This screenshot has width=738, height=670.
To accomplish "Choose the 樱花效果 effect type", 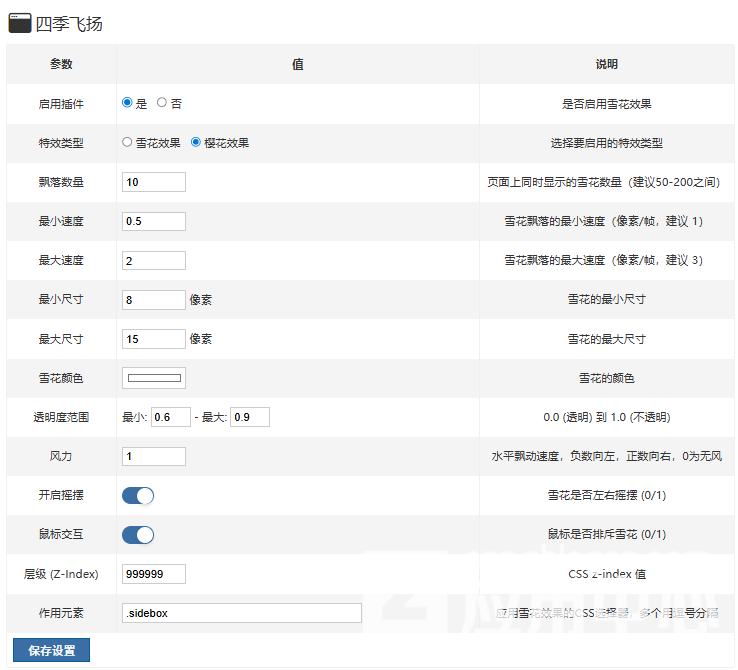I will [x=196, y=142].
